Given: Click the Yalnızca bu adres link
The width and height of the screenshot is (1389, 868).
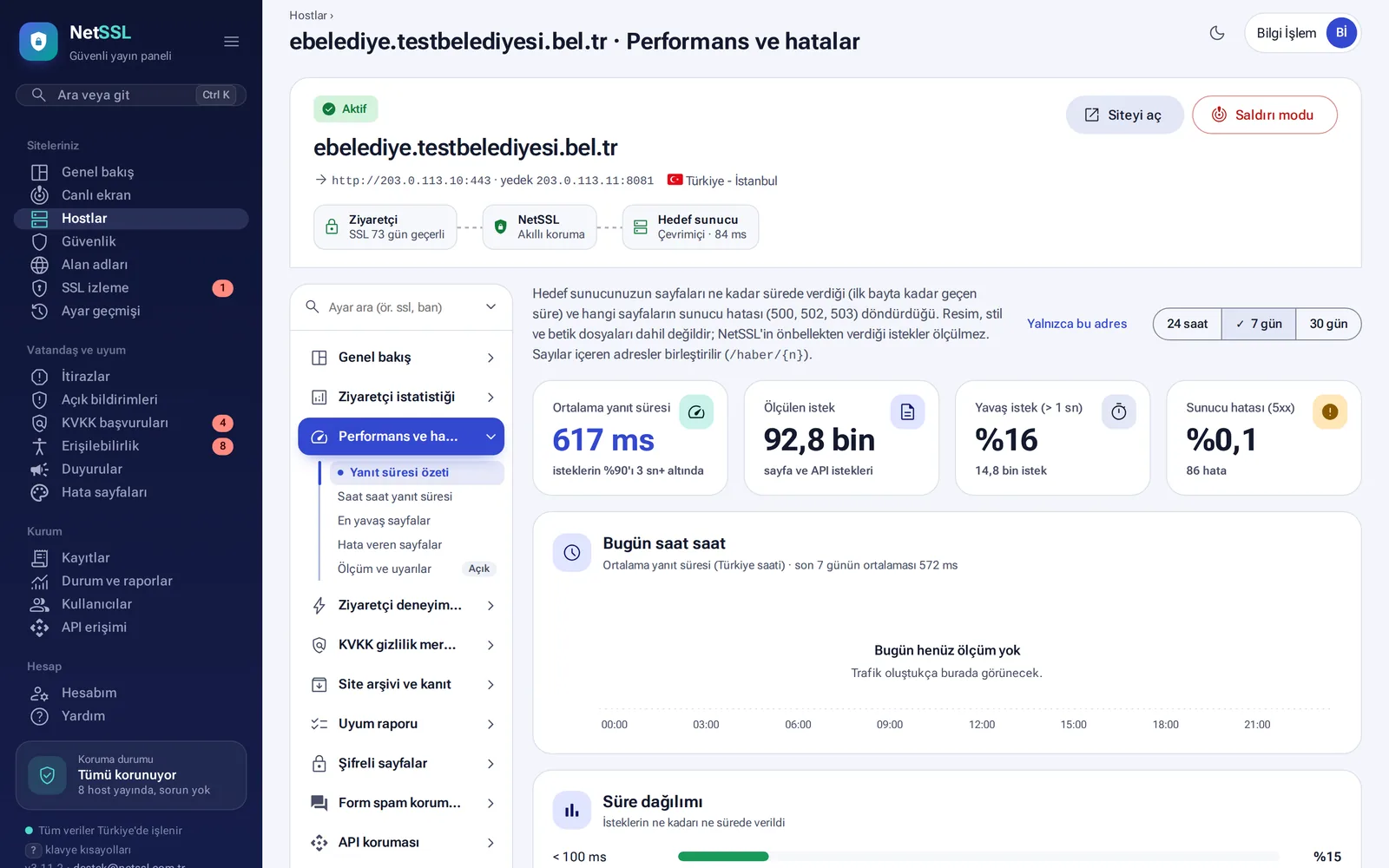Looking at the screenshot, I should [x=1076, y=324].
